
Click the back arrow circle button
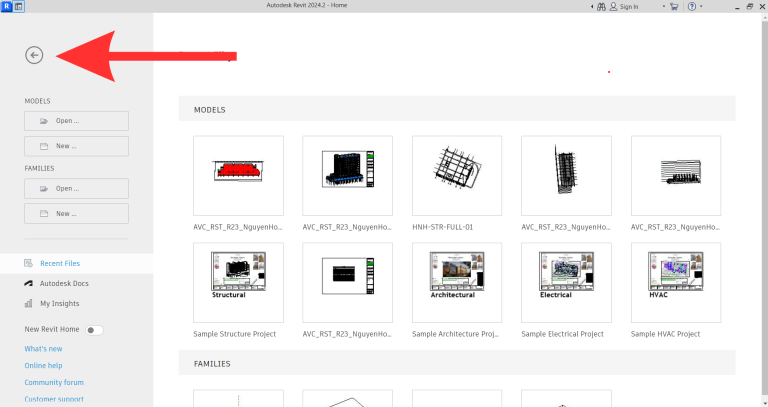(34, 55)
